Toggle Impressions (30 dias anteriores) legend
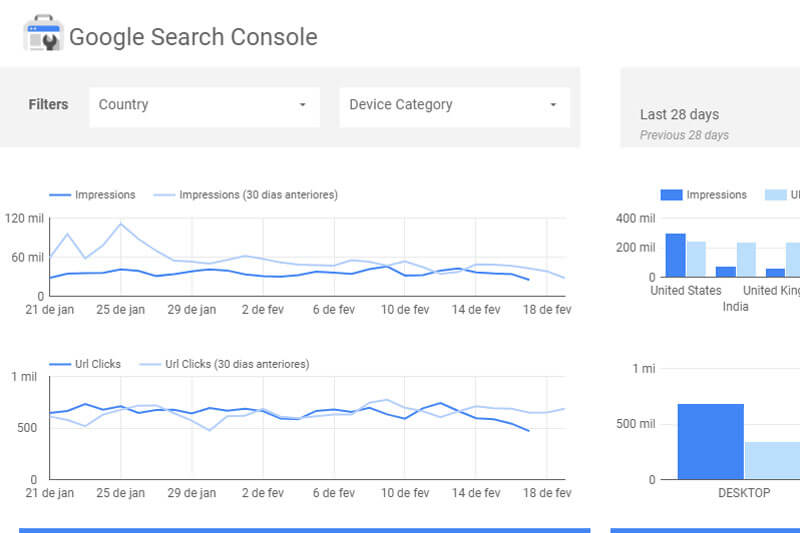The image size is (800, 533). (246, 195)
